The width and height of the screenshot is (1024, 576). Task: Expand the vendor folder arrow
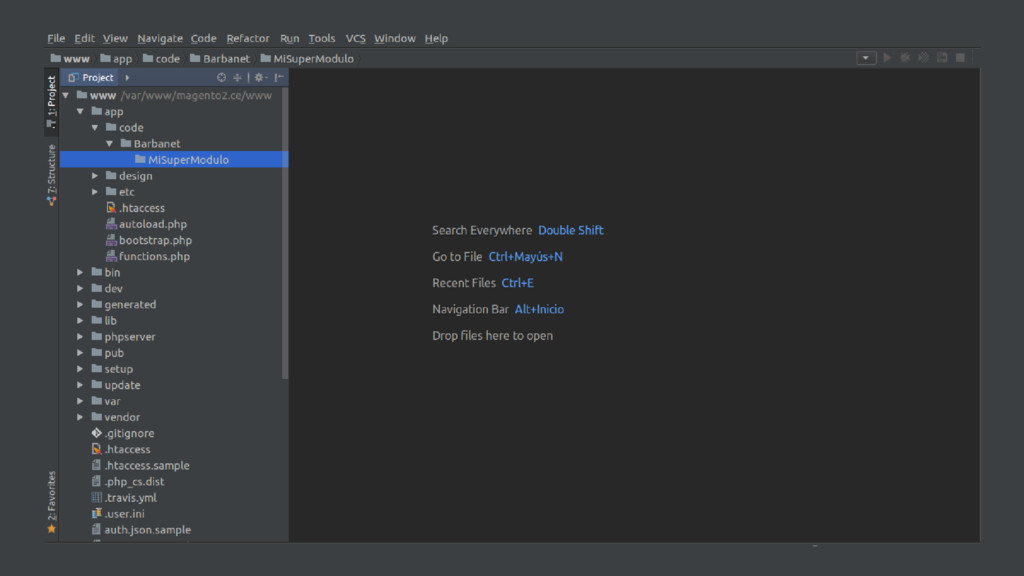pyautogui.click(x=80, y=417)
